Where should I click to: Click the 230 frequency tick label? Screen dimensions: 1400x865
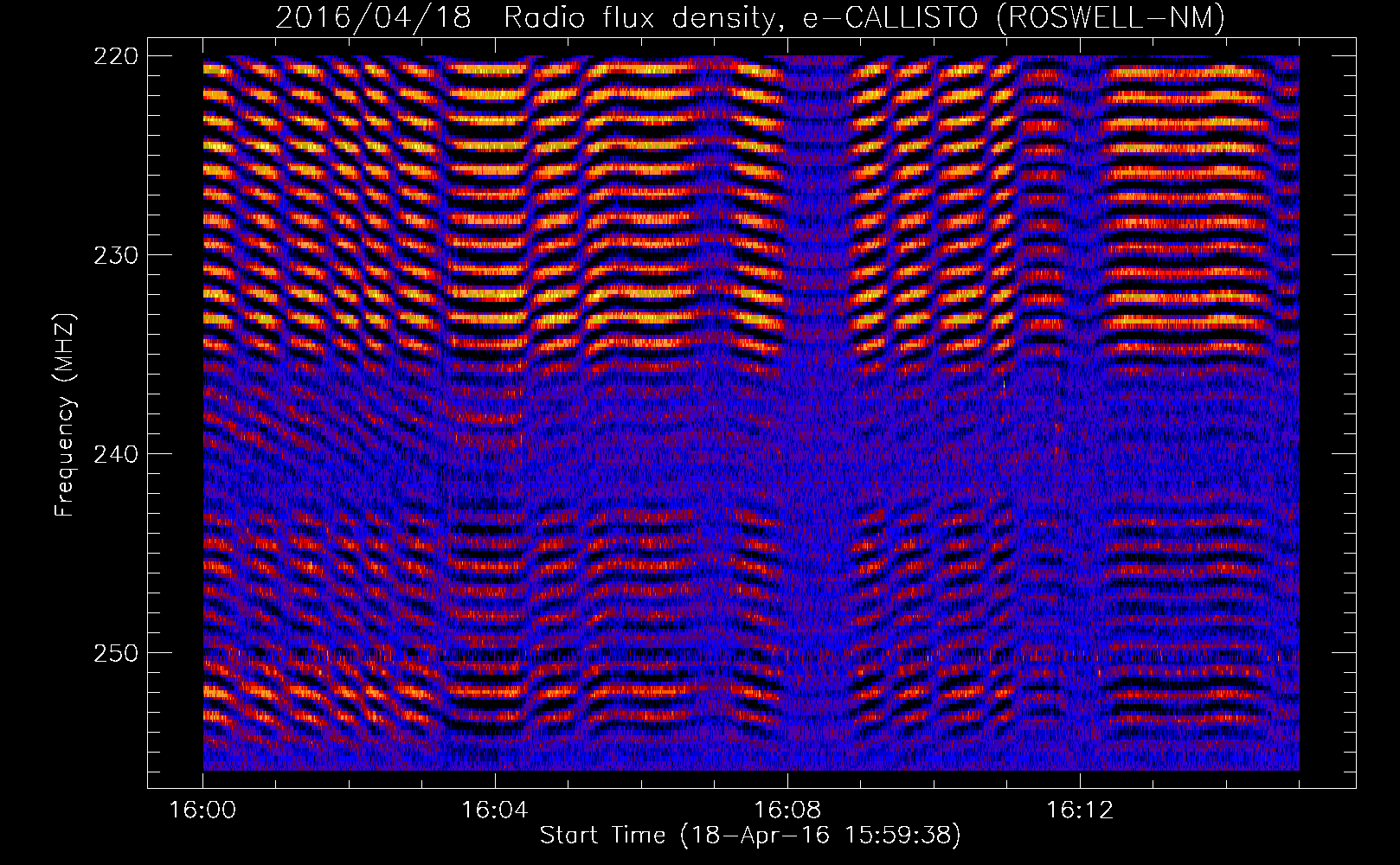114,255
